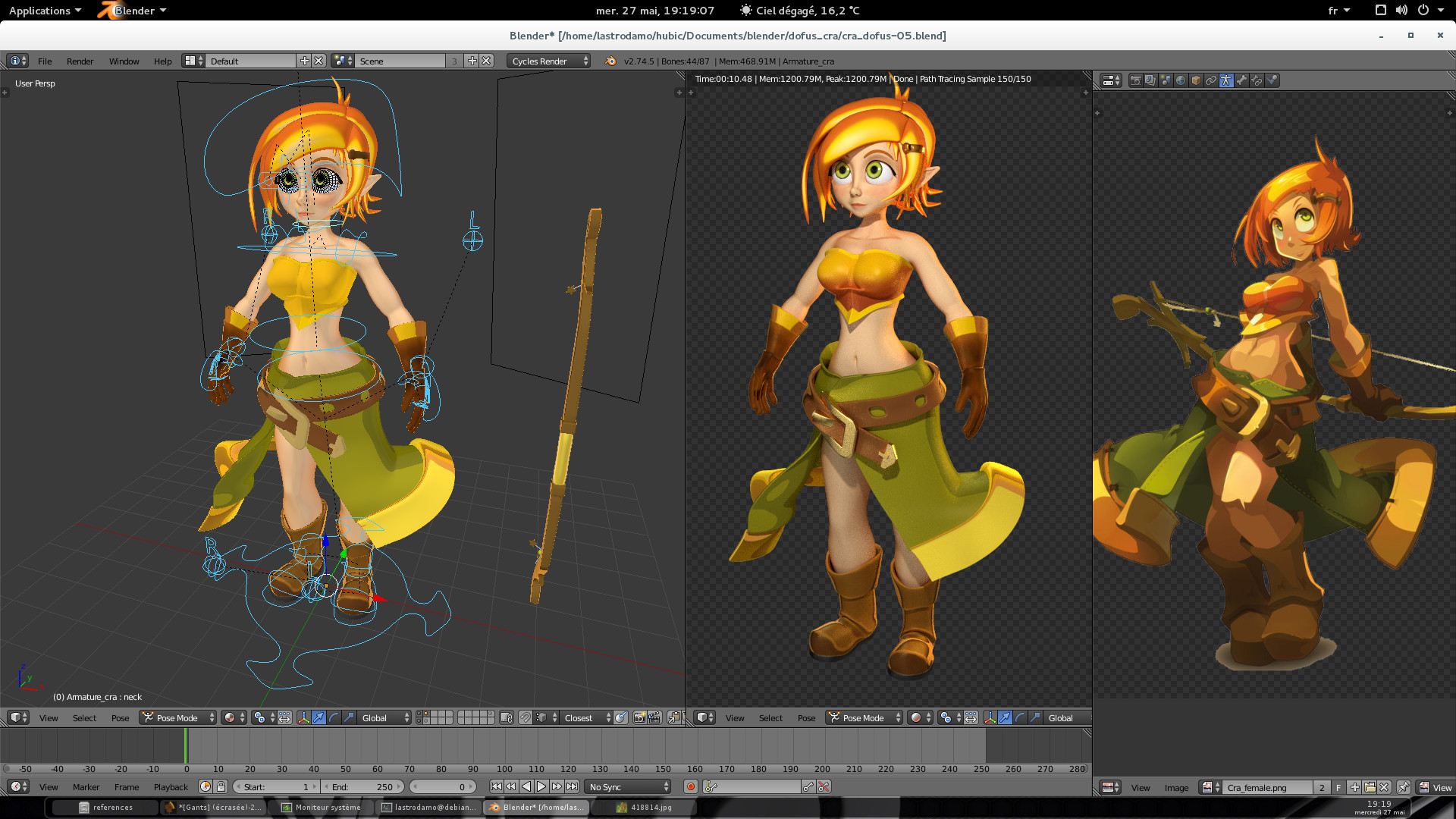
Task: Toggle the 3D manipulator widget in left viewport
Action: coord(303,717)
